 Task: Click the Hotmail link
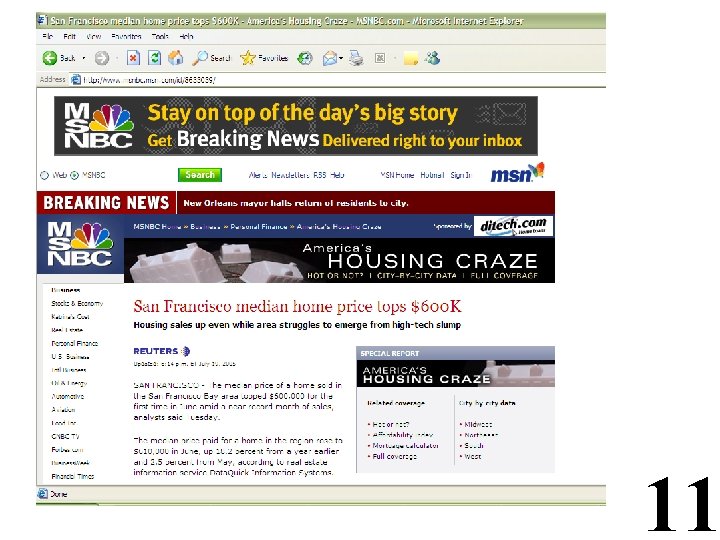click(x=432, y=175)
